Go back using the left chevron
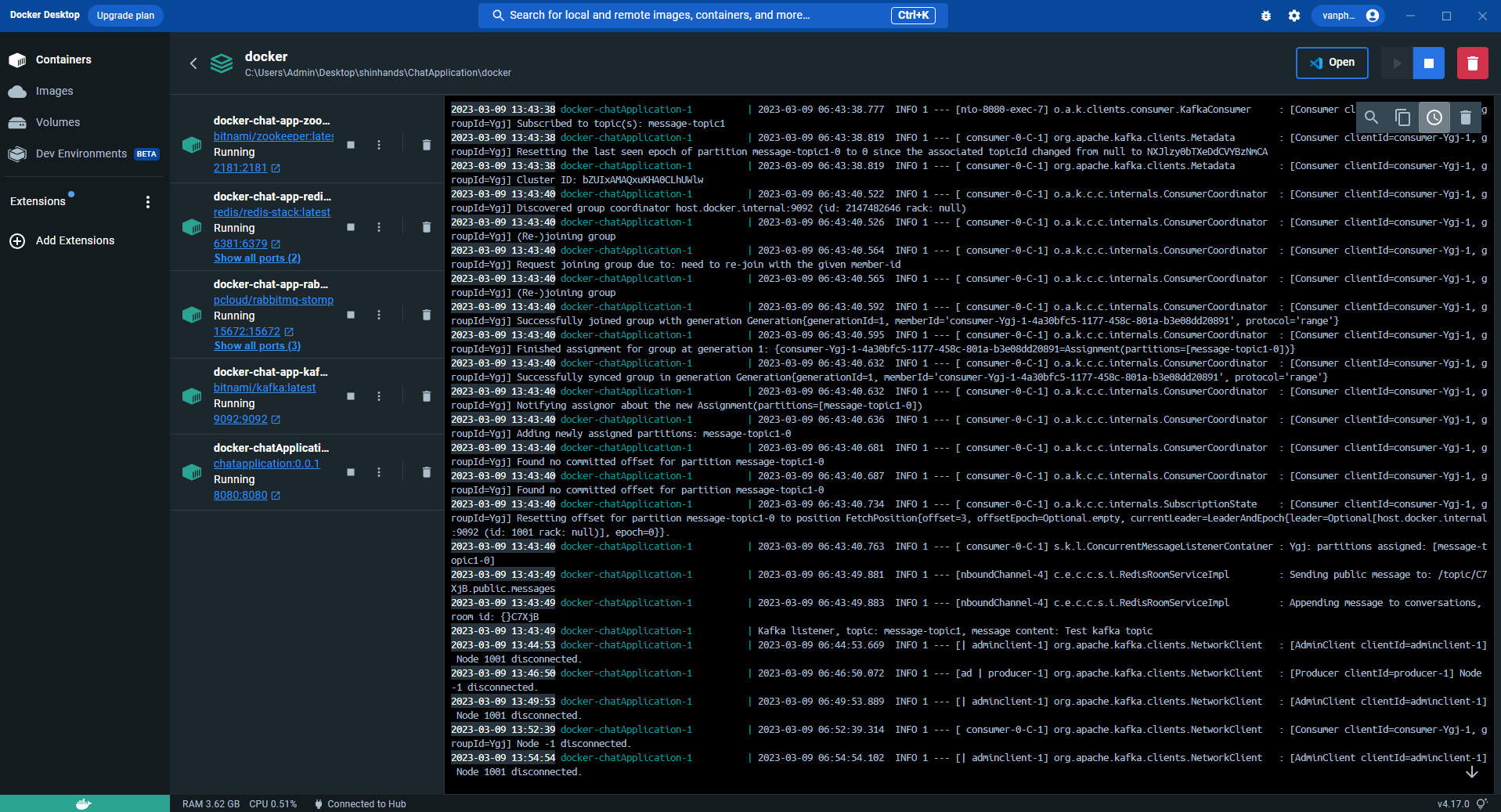The height and width of the screenshot is (812, 1501). point(193,63)
